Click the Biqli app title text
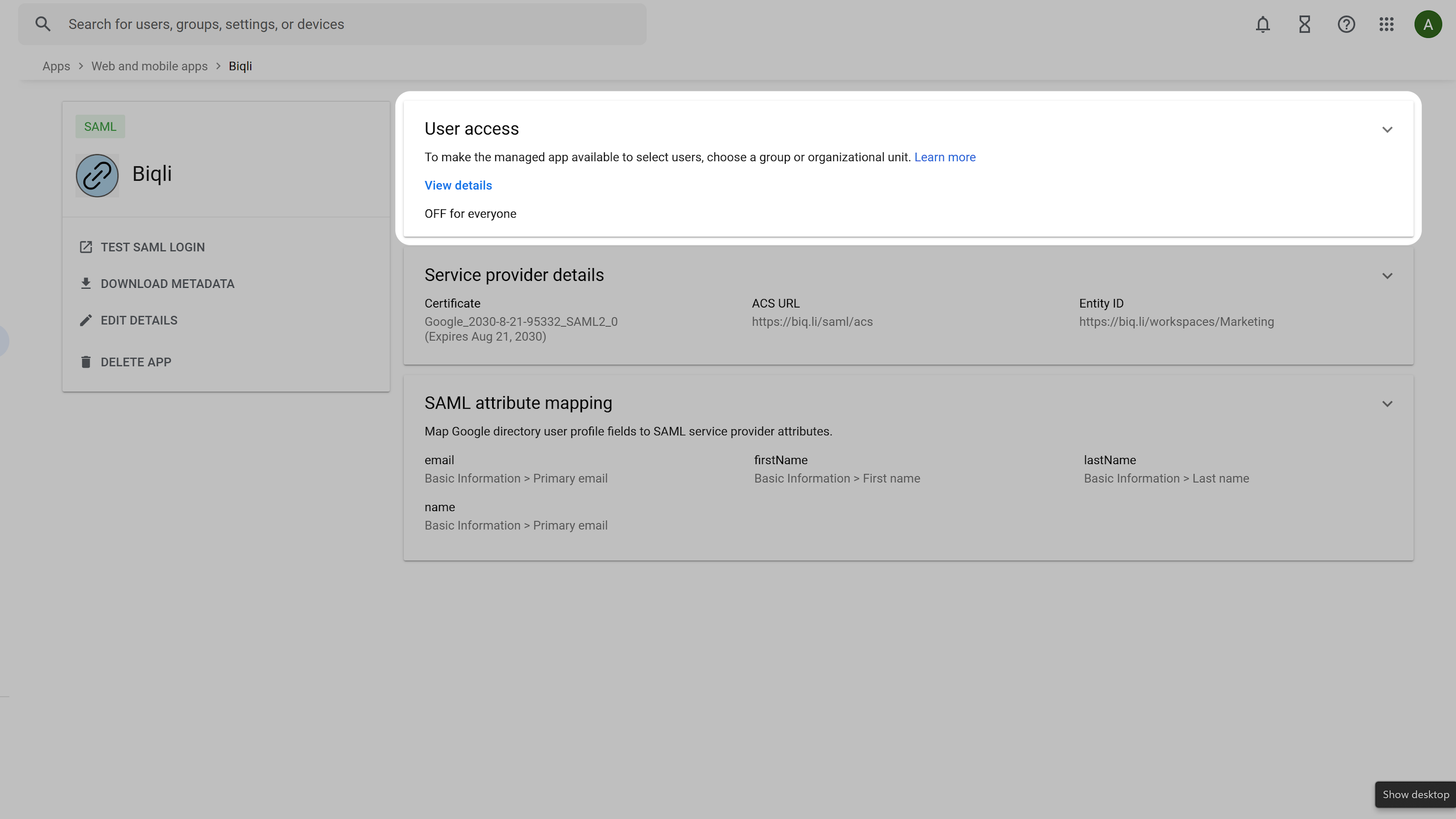The height and width of the screenshot is (819, 1456). click(152, 174)
